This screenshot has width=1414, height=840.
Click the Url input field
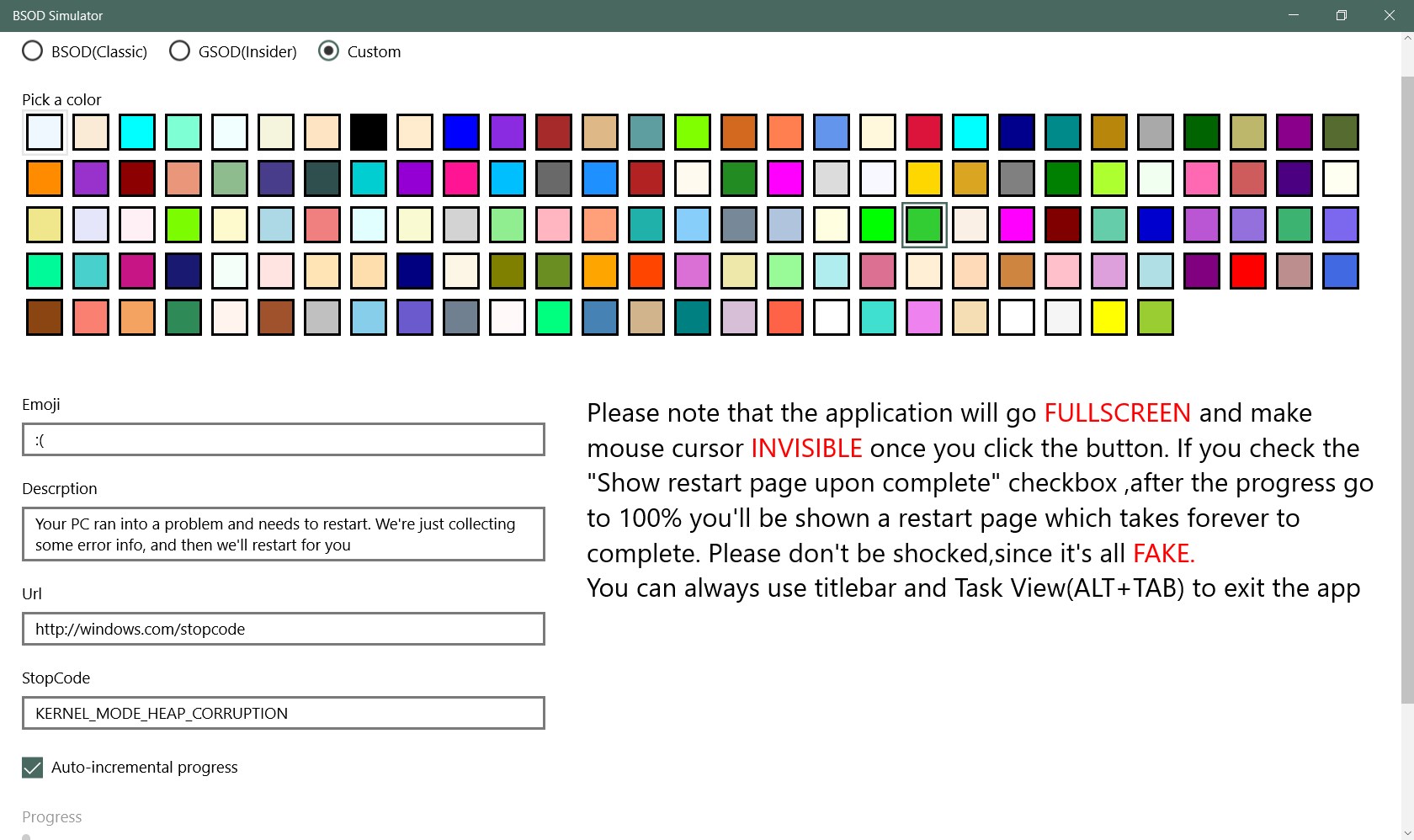click(284, 629)
